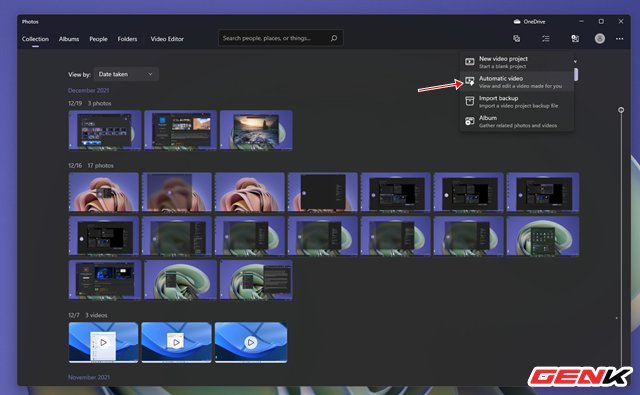640x395 pixels.
Task: Play the third 12/7 video
Action: coord(251,342)
